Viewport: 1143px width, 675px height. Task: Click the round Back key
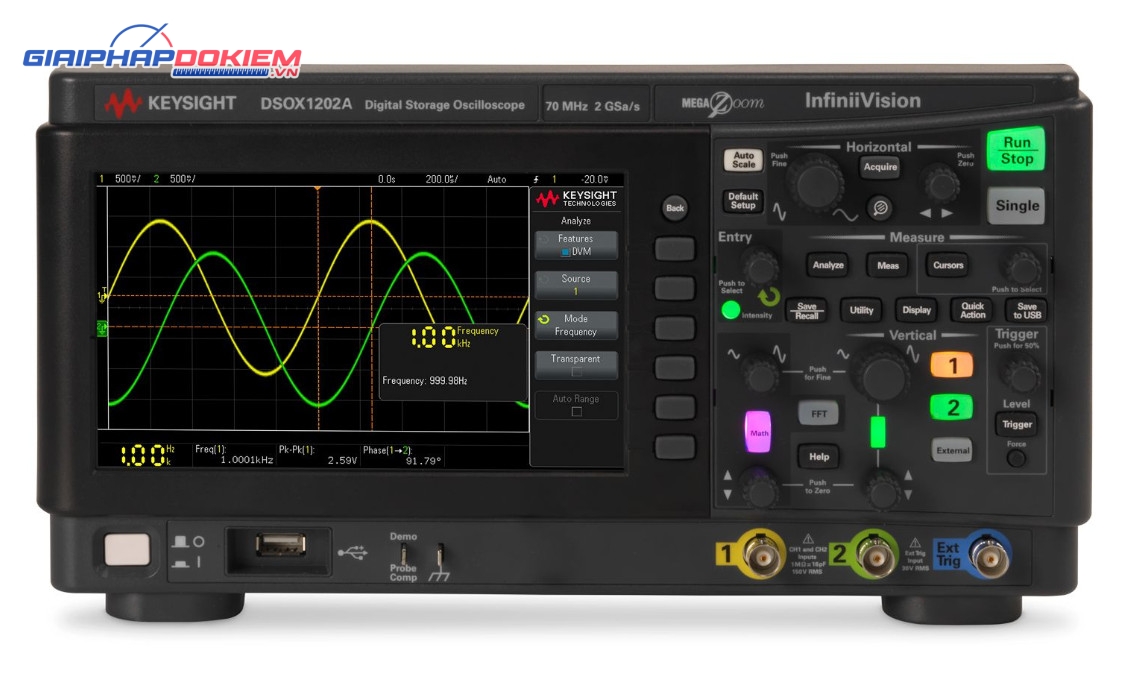[675, 208]
